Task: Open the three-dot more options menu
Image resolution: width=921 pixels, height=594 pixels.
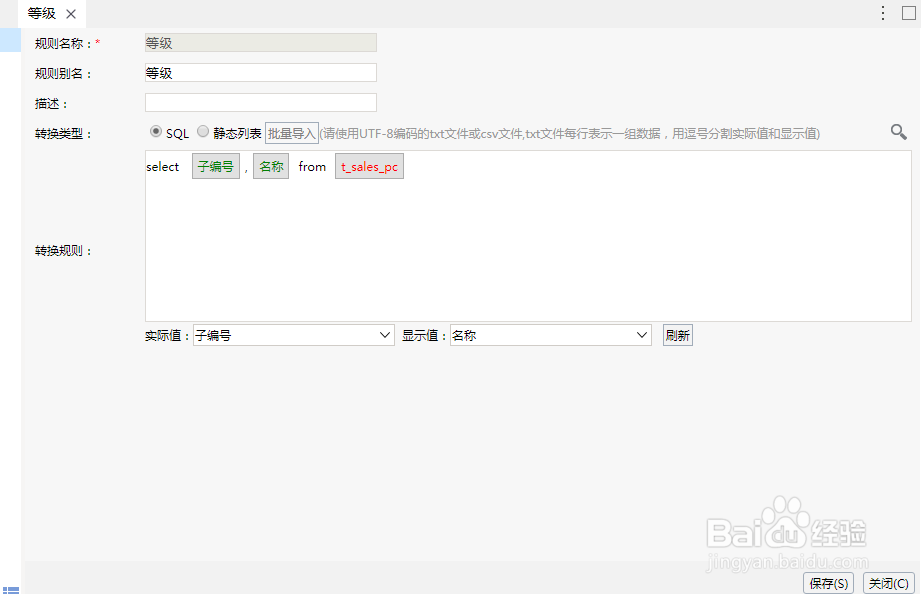Action: click(882, 14)
